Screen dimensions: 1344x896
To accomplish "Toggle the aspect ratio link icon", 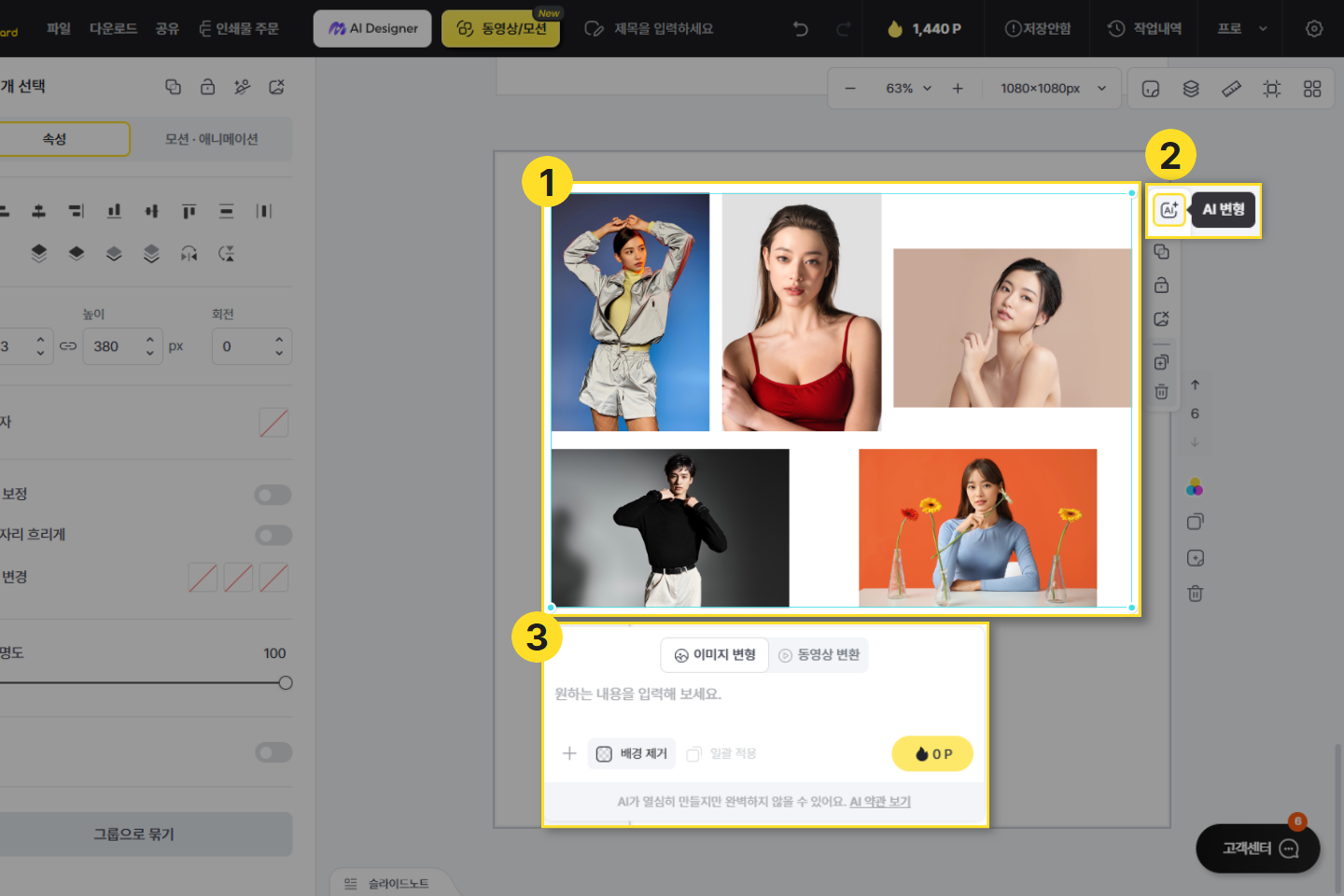I will click(x=68, y=346).
